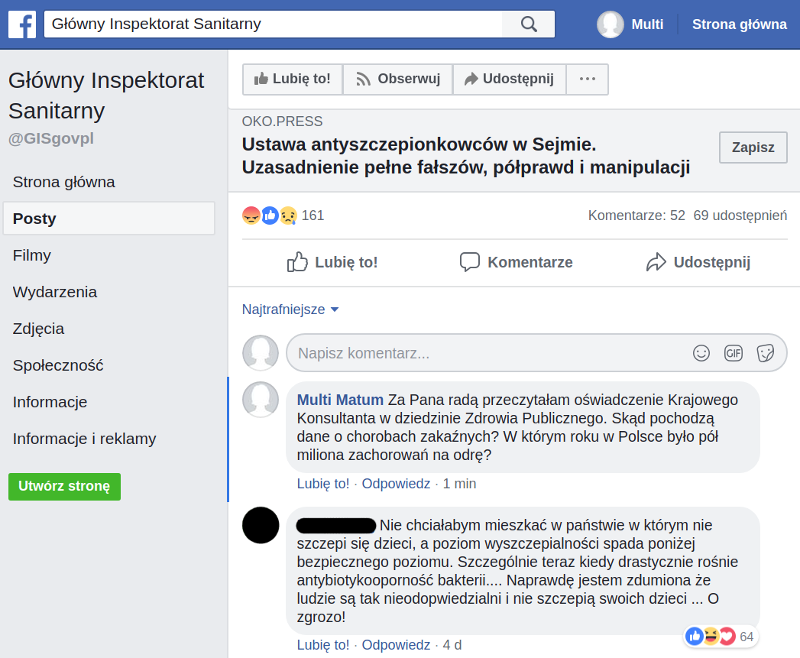Screen dimensions: 800x658
Task: Click Odpowiedz under Multi Matum's comment
Action: coord(396,484)
